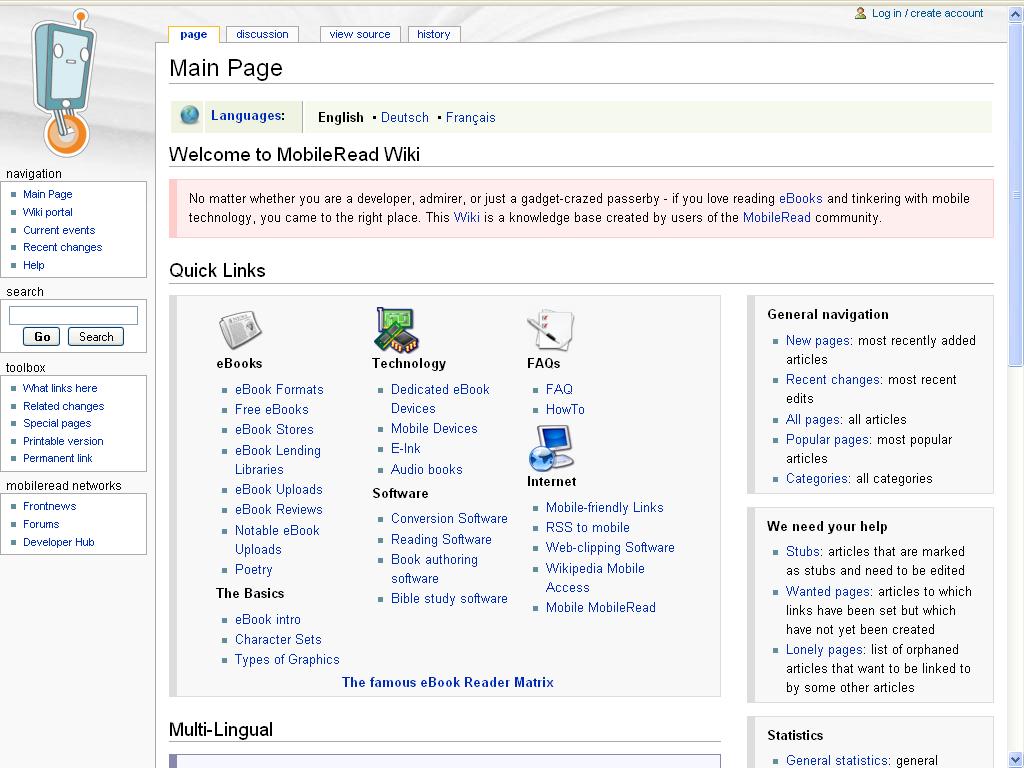Click the Search button in sidebar
Viewport: 1024px width, 768px height.
point(96,337)
